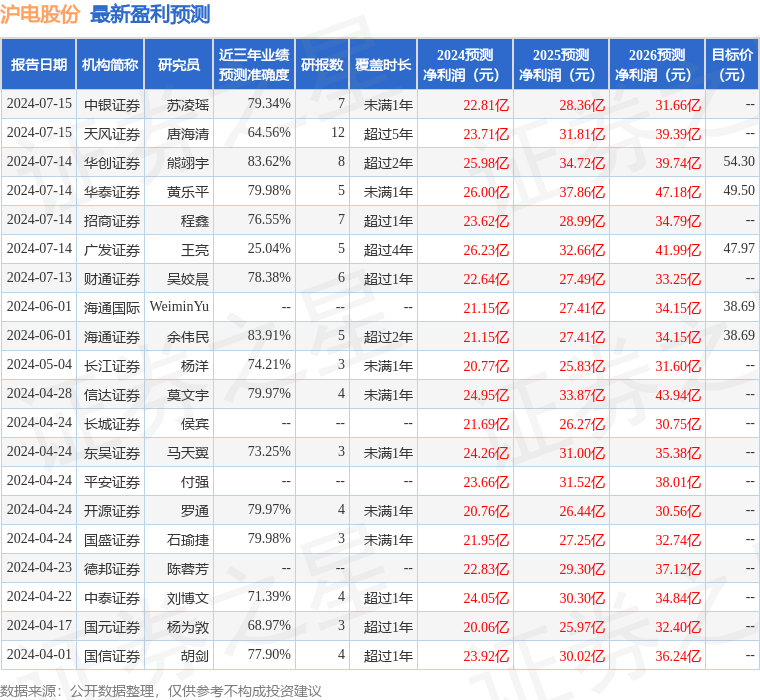Click accuracy value 25.04%
This screenshot has height=700, width=760.
[x=269, y=249]
